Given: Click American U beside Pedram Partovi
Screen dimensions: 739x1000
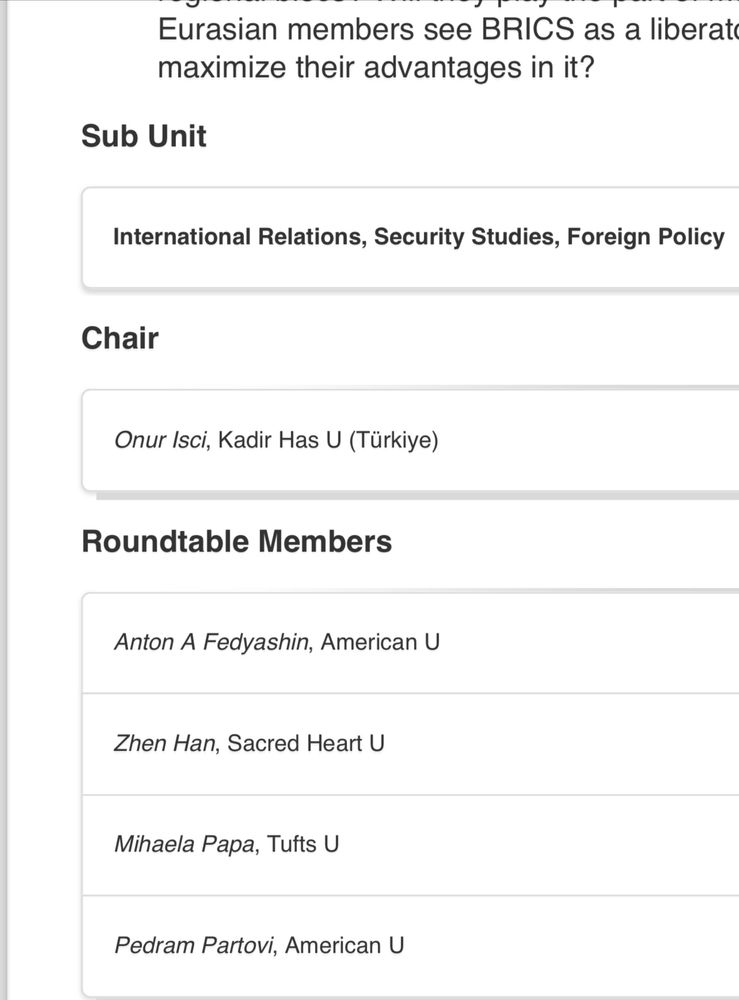Looking at the screenshot, I should pos(344,945).
